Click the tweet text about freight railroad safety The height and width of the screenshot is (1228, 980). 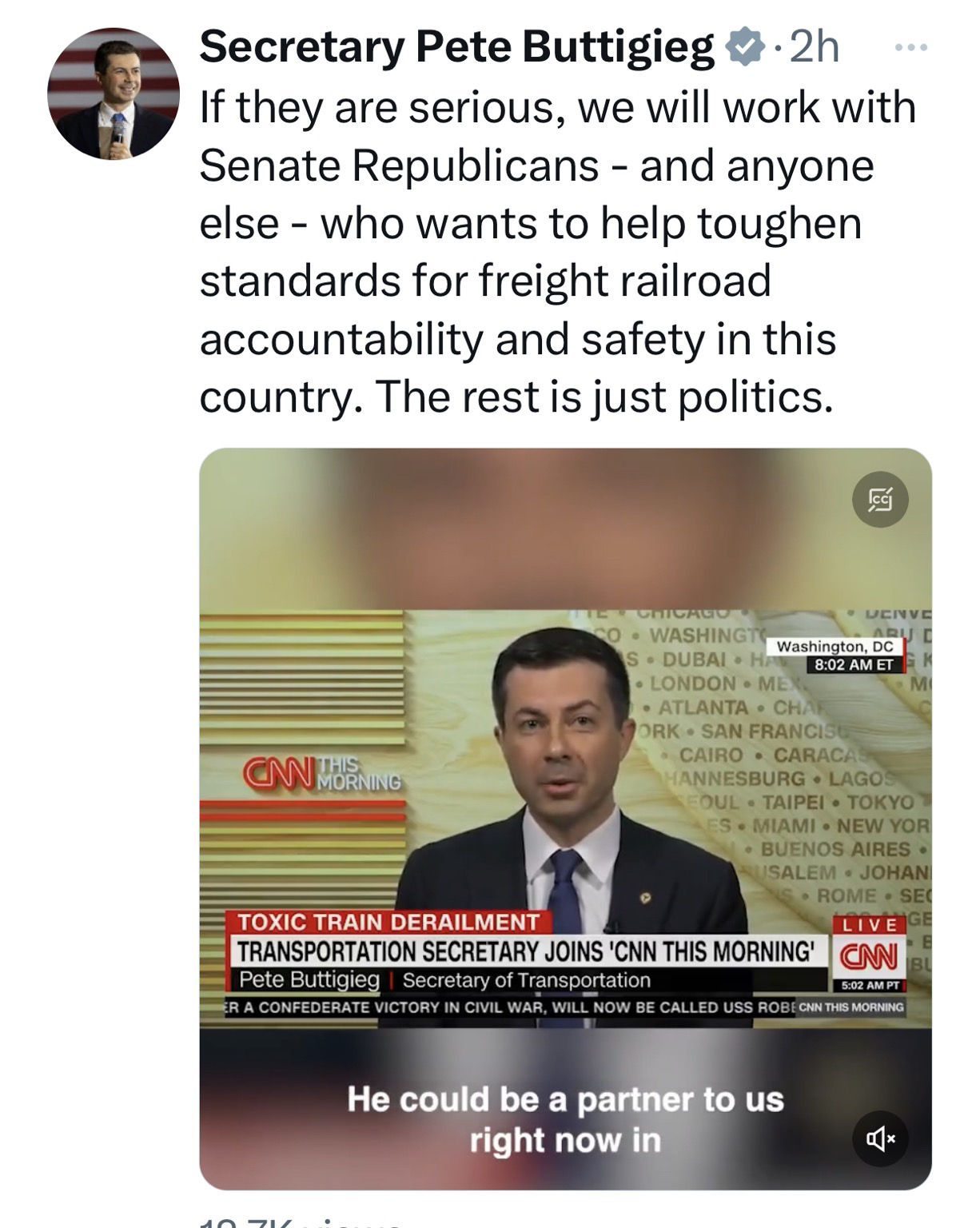coord(556,252)
